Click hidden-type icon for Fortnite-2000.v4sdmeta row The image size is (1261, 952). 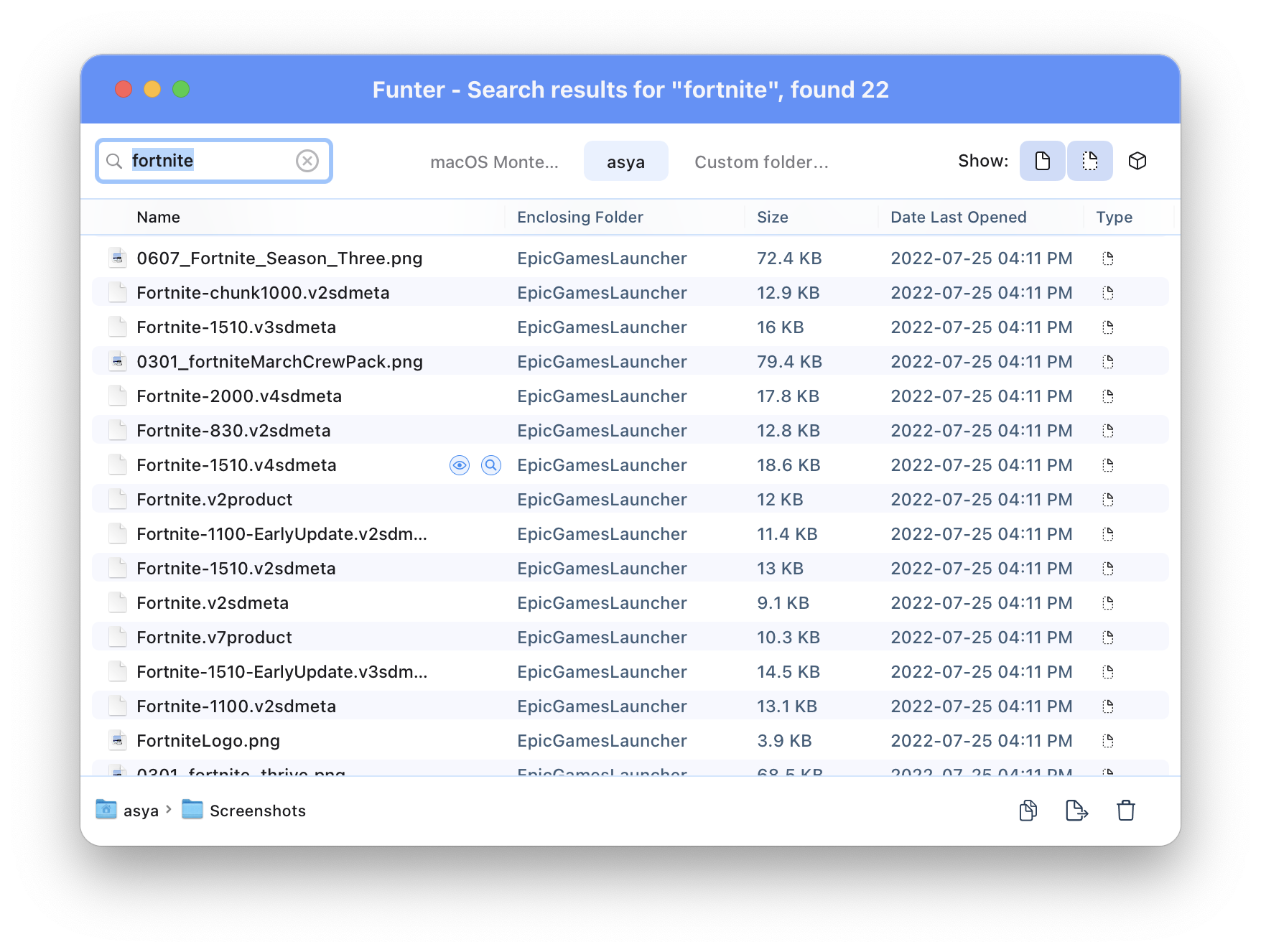(1108, 396)
